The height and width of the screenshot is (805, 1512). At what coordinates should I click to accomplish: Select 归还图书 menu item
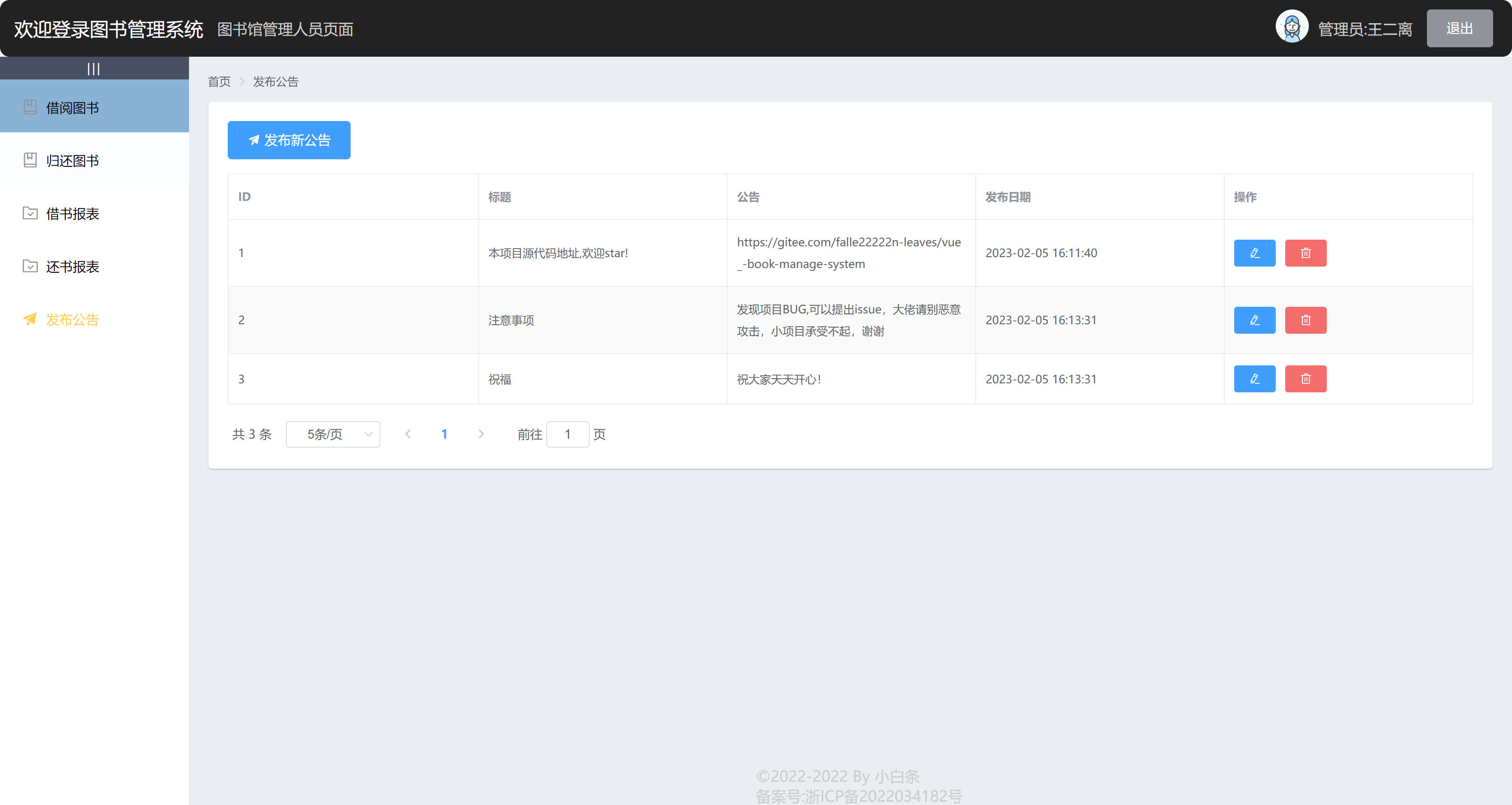[x=73, y=161]
